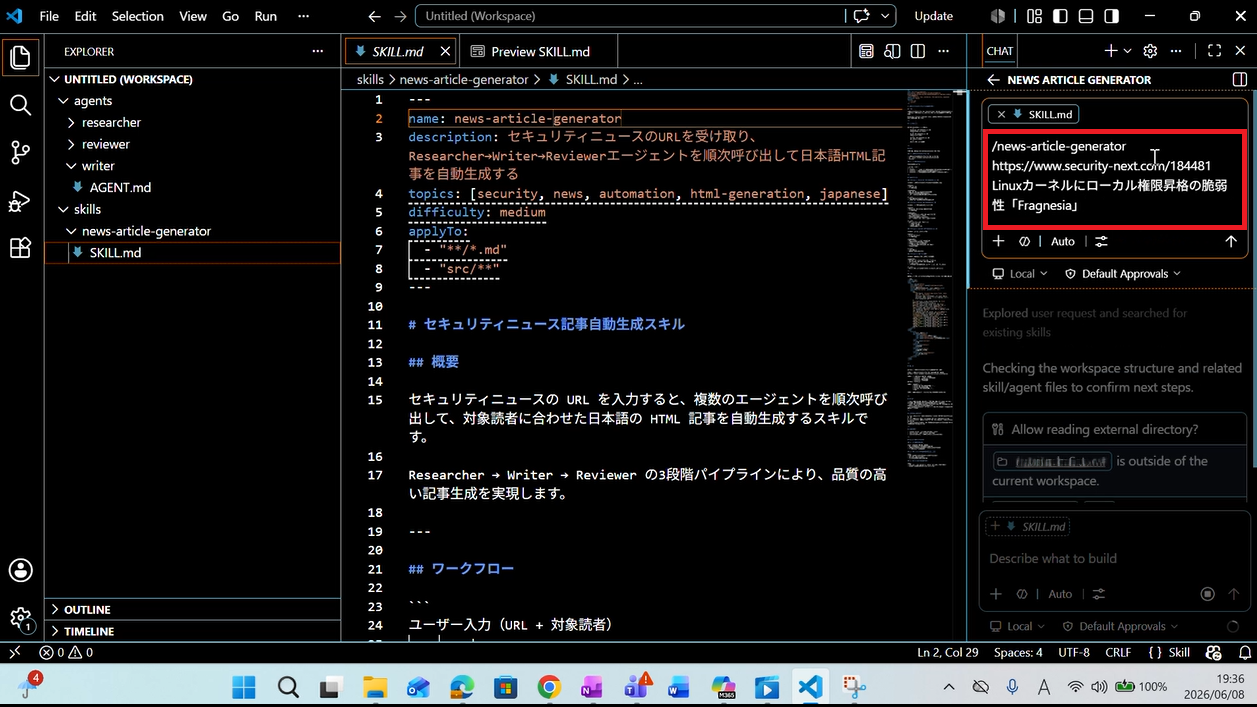Image resolution: width=1257 pixels, height=707 pixels.
Task: Click the Open Preview to the Side icon
Action: click(892, 51)
